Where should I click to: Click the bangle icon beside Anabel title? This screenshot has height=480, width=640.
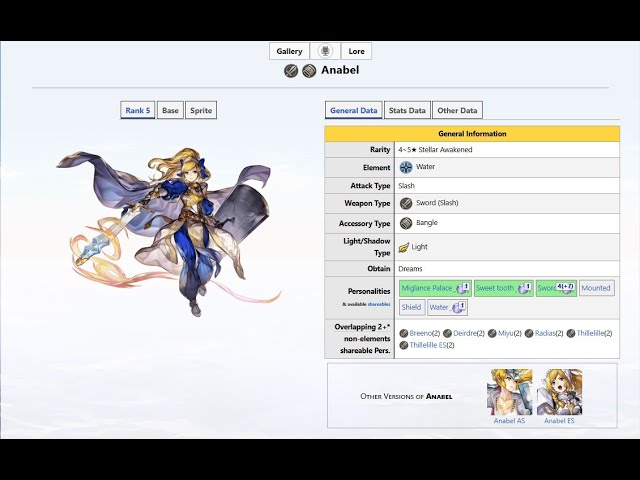point(309,71)
